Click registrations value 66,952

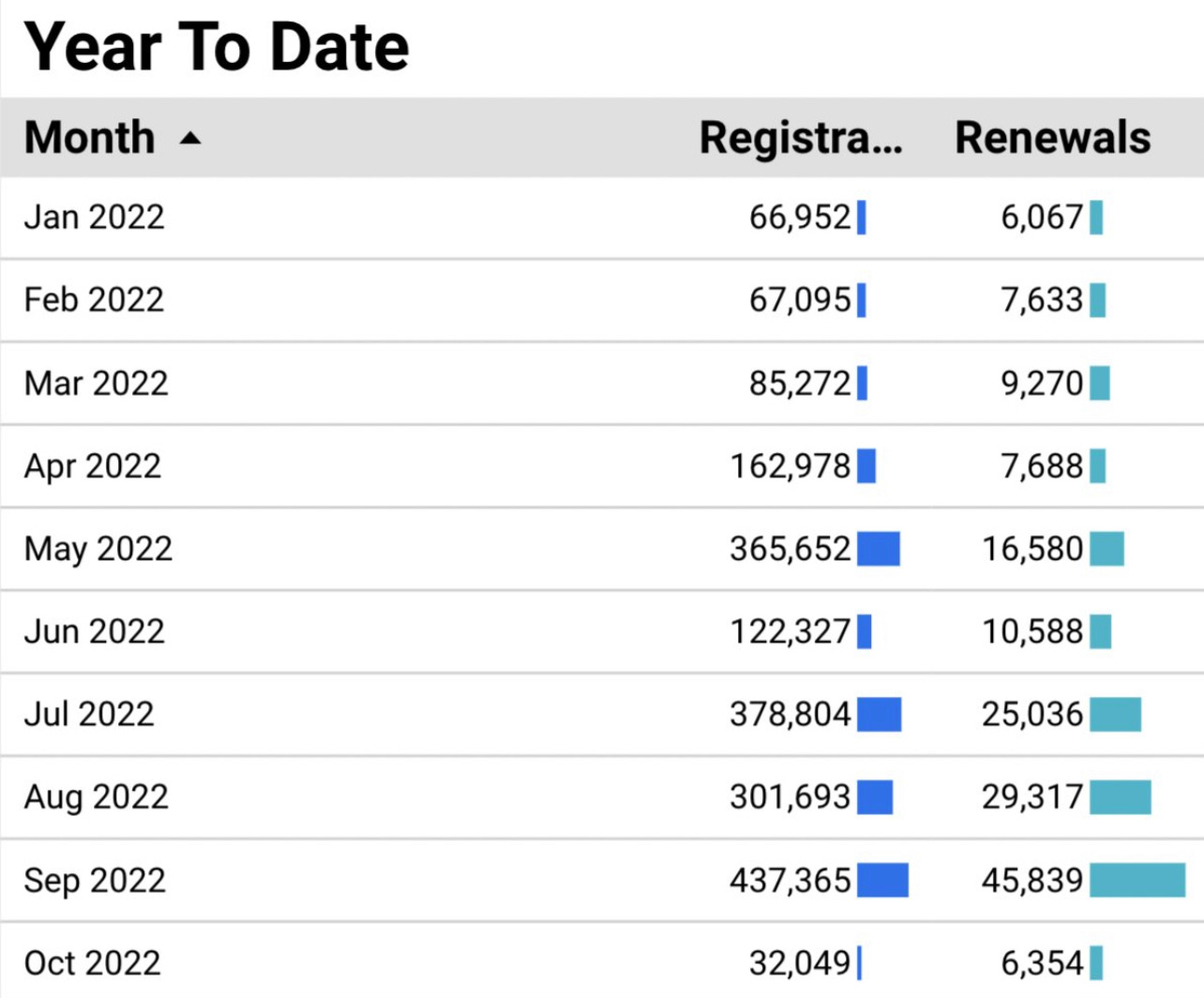click(x=800, y=218)
